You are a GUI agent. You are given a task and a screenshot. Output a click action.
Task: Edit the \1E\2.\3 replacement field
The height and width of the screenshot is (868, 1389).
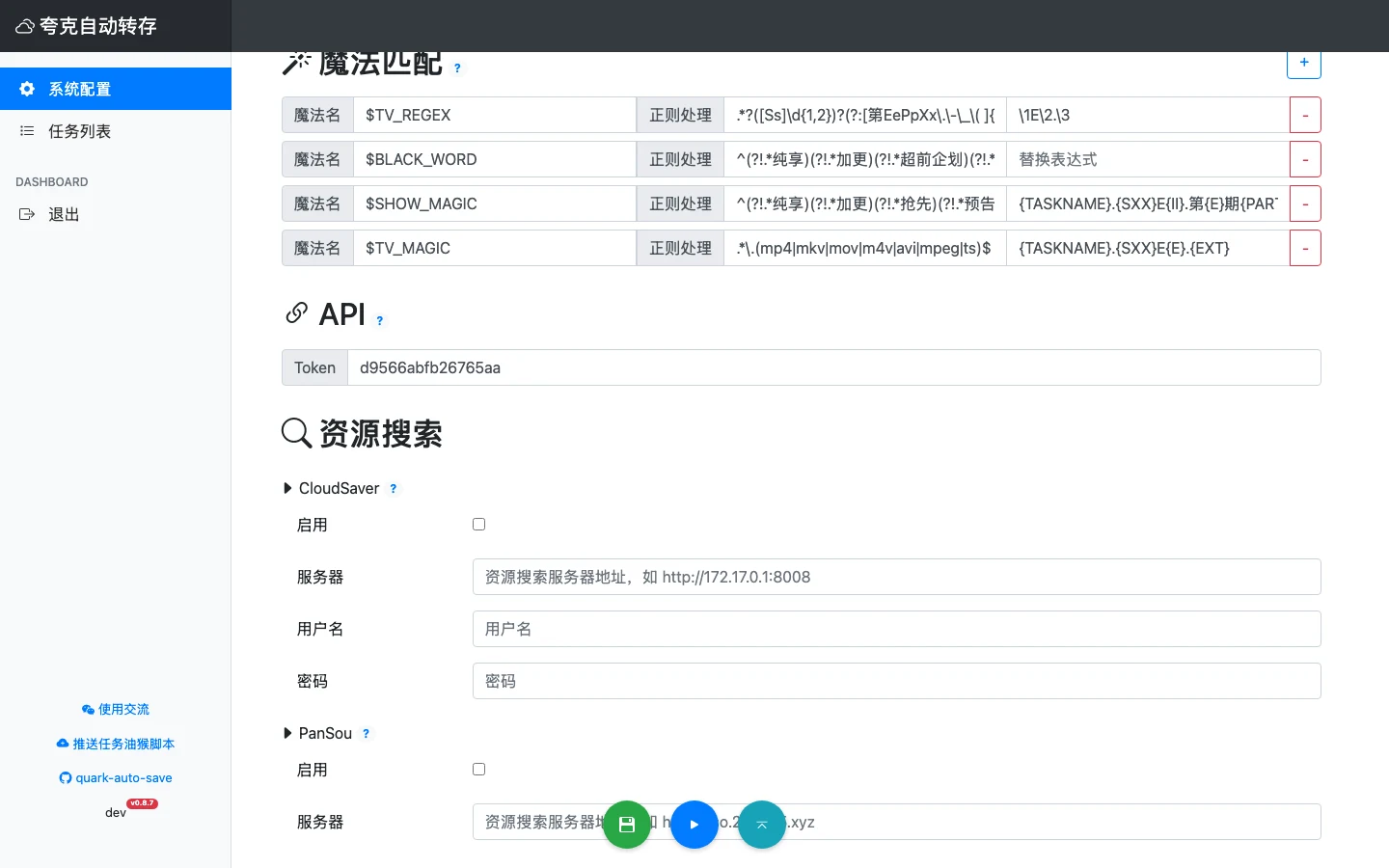(x=1148, y=115)
